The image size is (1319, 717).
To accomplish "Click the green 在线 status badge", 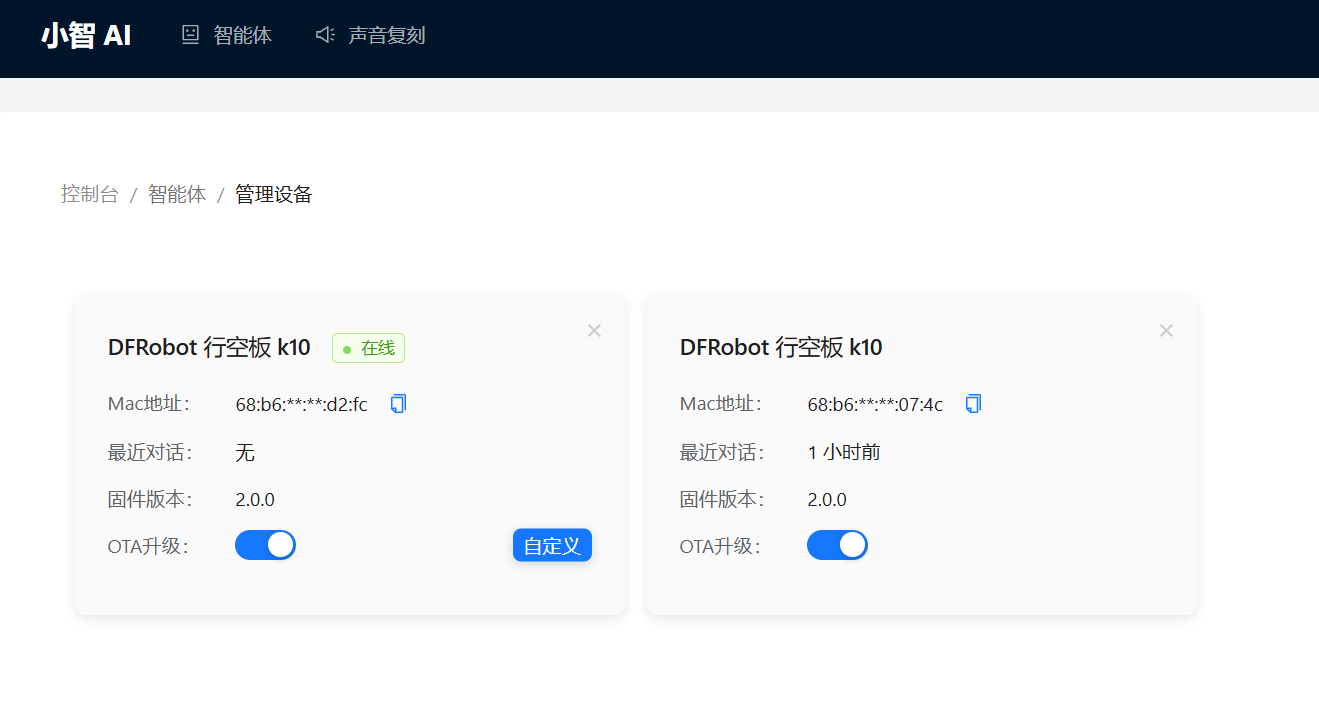I will [368, 348].
